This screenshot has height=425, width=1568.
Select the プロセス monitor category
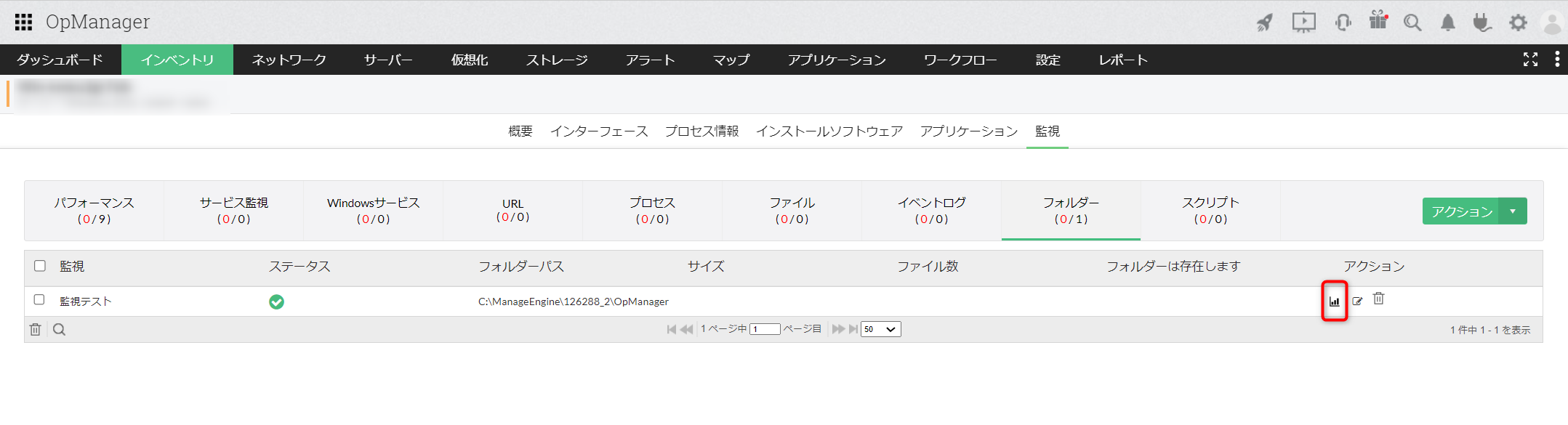[x=653, y=211]
